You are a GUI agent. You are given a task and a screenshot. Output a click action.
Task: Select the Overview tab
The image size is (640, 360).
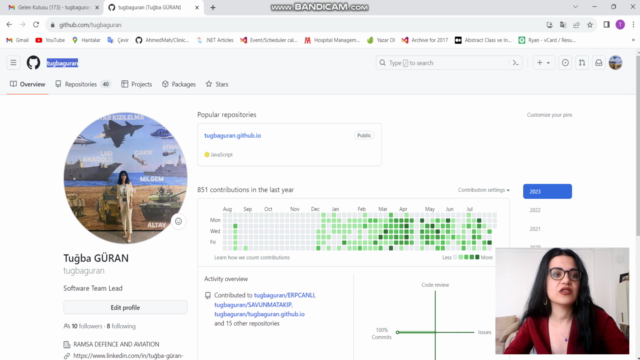pos(27,84)
